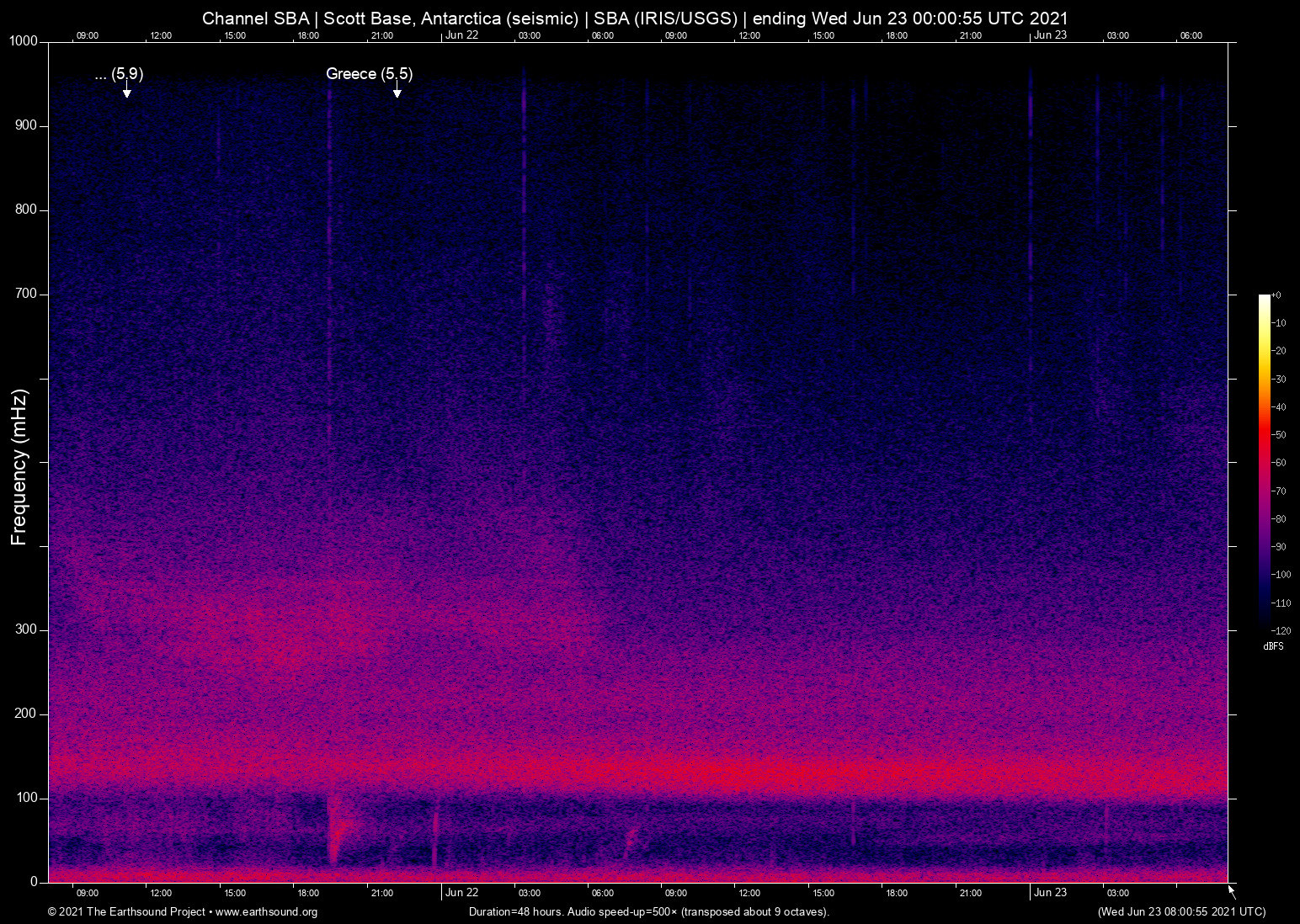
Task: Select the Greece (5.5) earthquake label
Action: pos(369,74)
